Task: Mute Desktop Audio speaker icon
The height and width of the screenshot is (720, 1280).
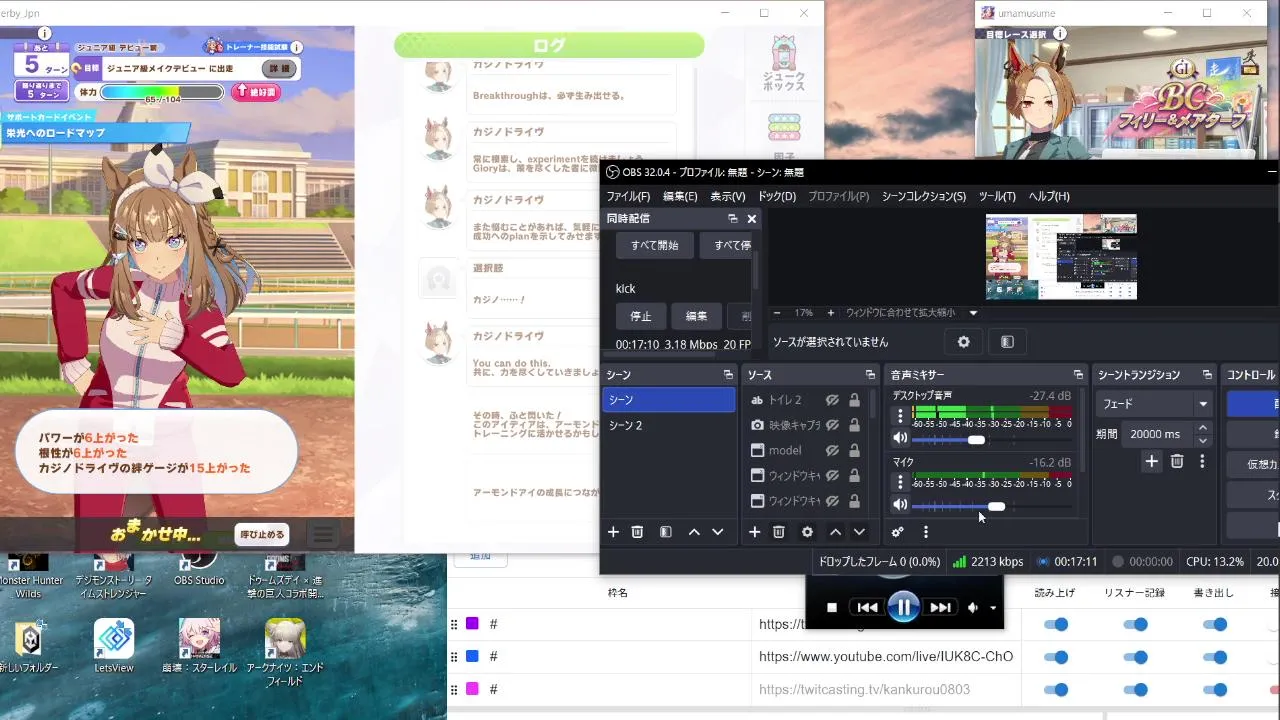Action: [x=900, y=438]
